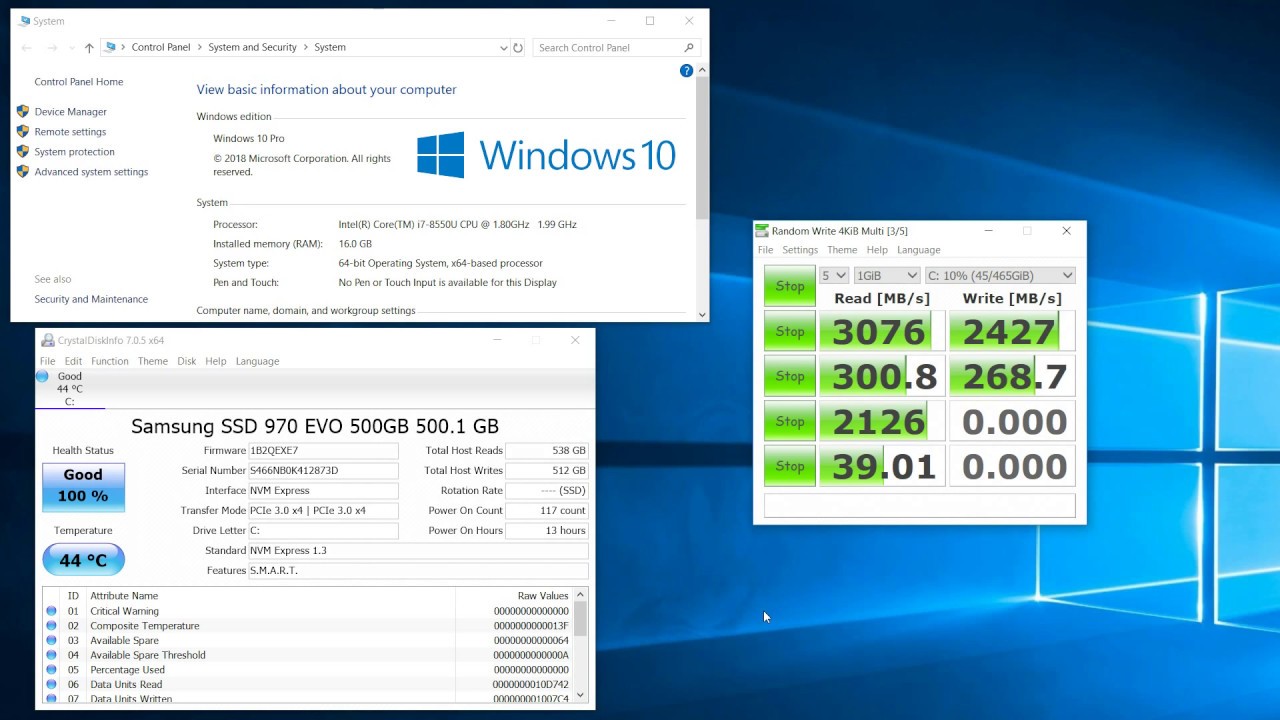Click Stop button beside 300.8 read result
This screenshot has height=720, width=1280.
point(790,376)
